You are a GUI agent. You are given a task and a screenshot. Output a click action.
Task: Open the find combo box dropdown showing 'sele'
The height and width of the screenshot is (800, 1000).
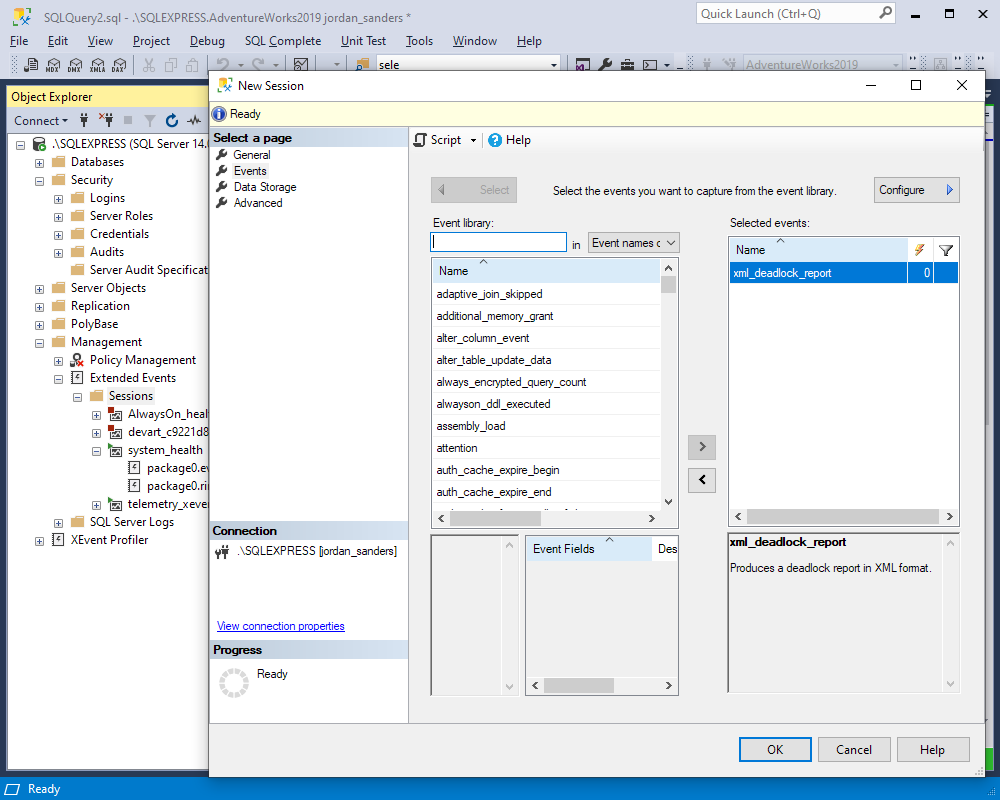[x=554, y=64]
